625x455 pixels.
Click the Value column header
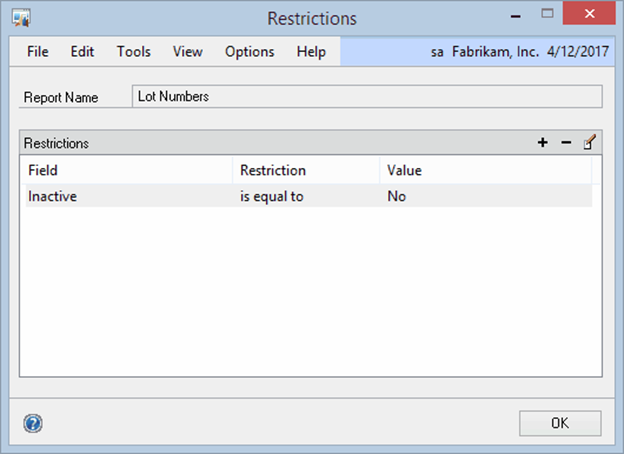click(x=486, y=171)
